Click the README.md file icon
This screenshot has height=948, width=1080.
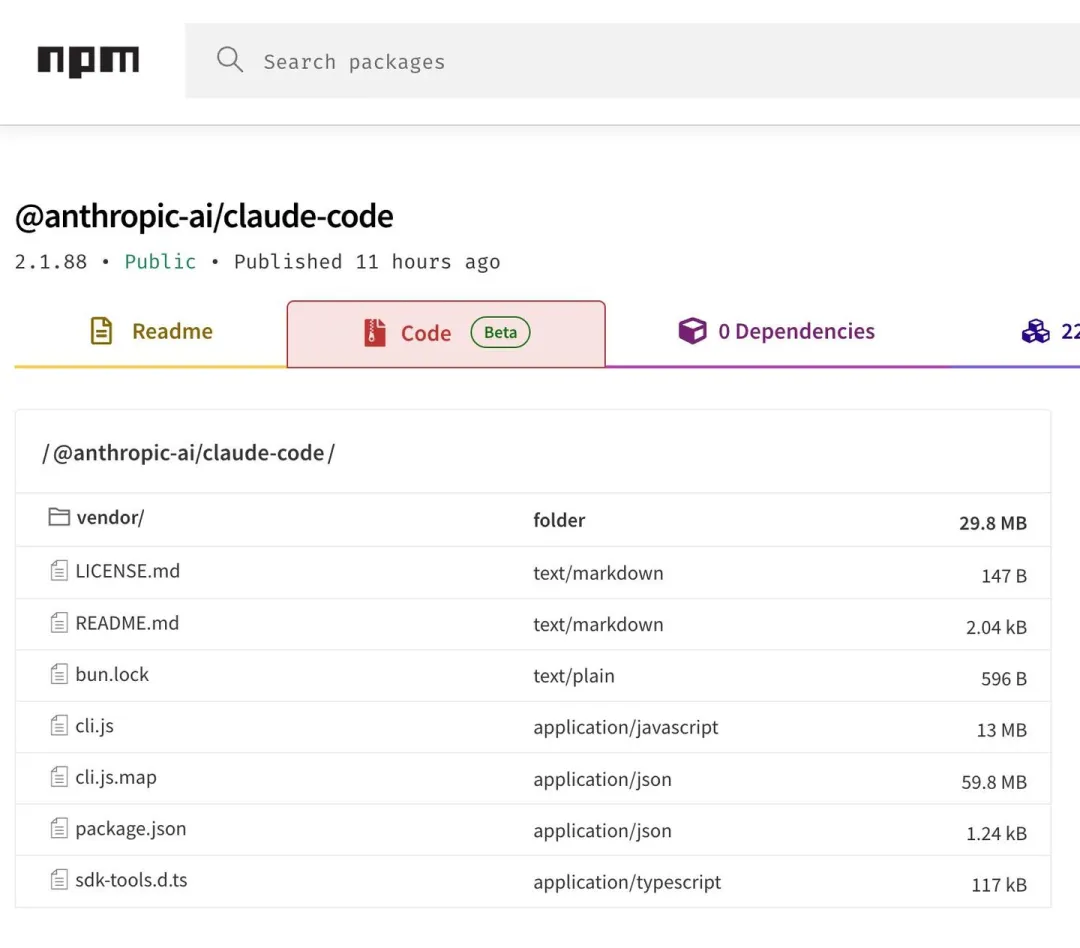tap(59, 623)
